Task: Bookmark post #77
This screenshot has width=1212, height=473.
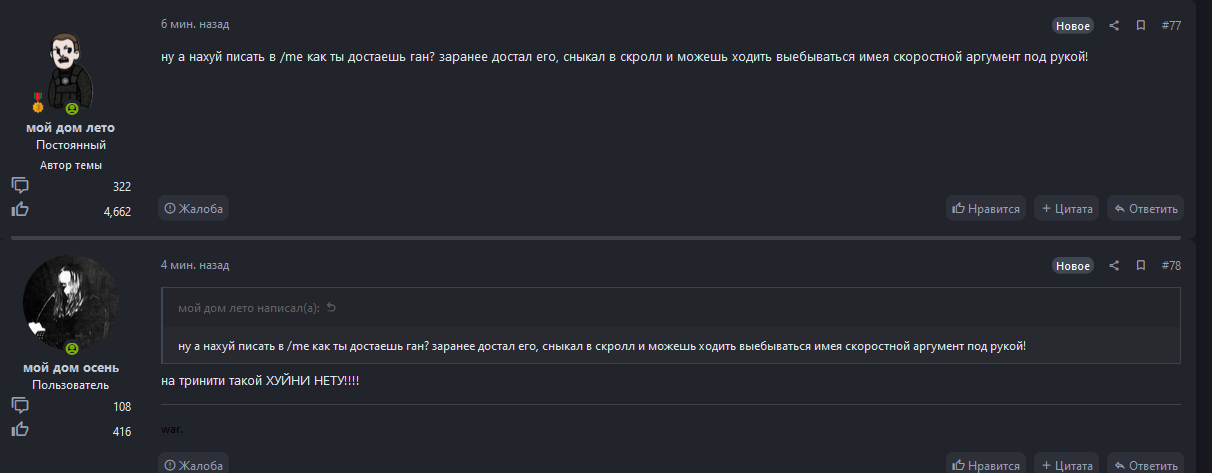Action: coord(1140,25)
